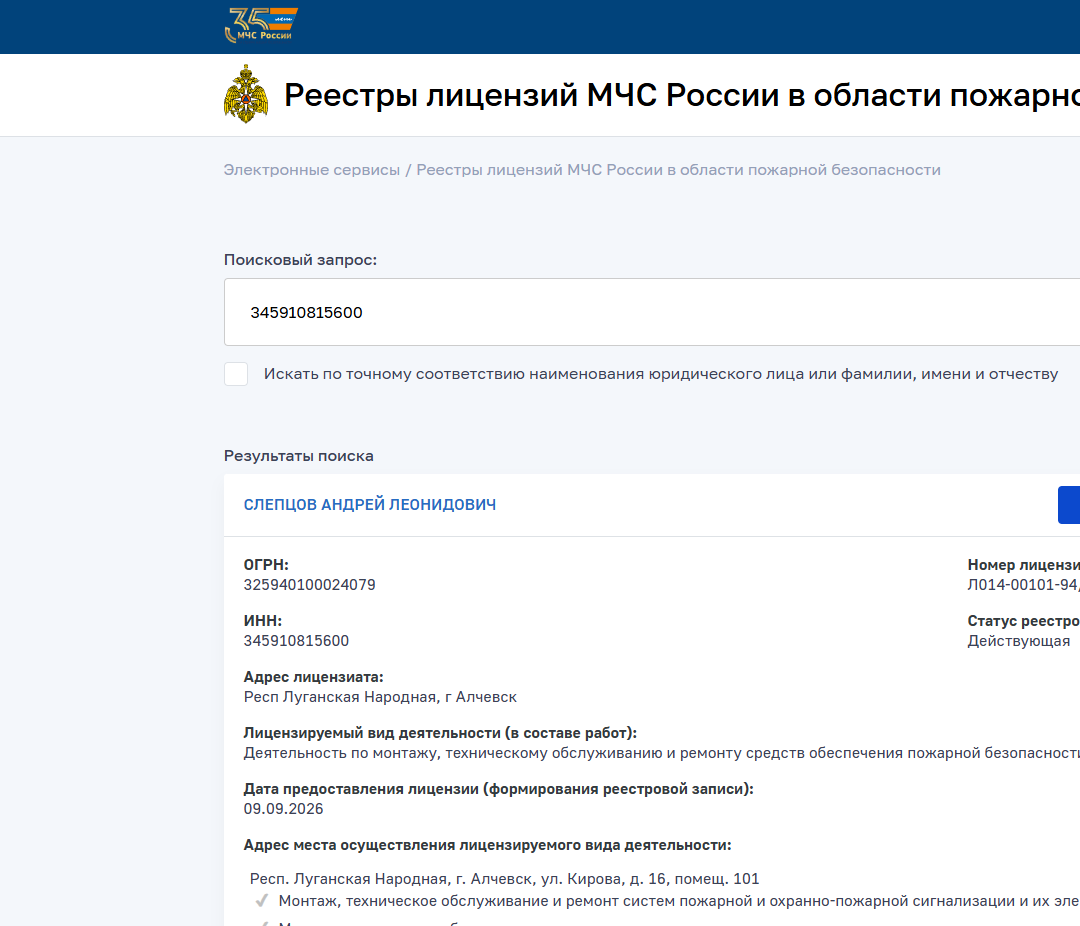1080x926 pixels.
Task: Enable the exact name match checkbox
Action: coord(236,374)
